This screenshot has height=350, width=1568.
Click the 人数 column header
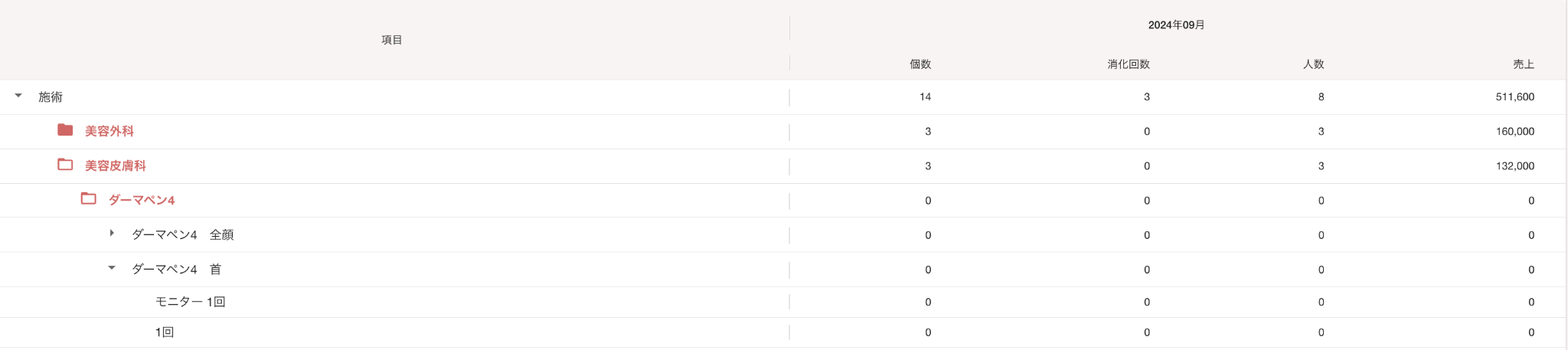[1314, 64]
